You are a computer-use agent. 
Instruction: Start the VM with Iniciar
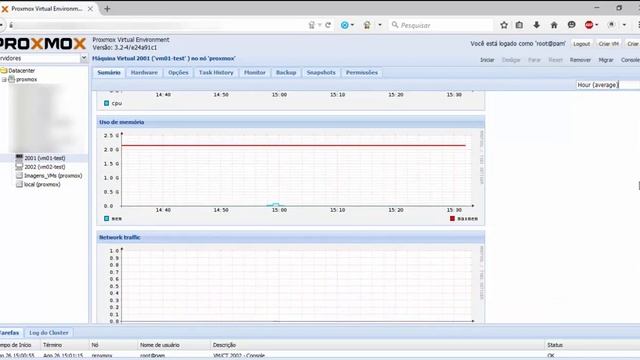click(487, 60)
